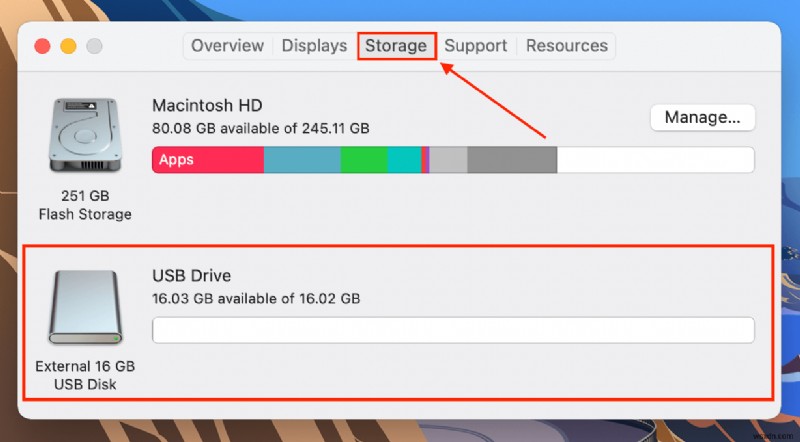Click the Macintosh HD name label
800x442 pixels.
tap(207, 105)
